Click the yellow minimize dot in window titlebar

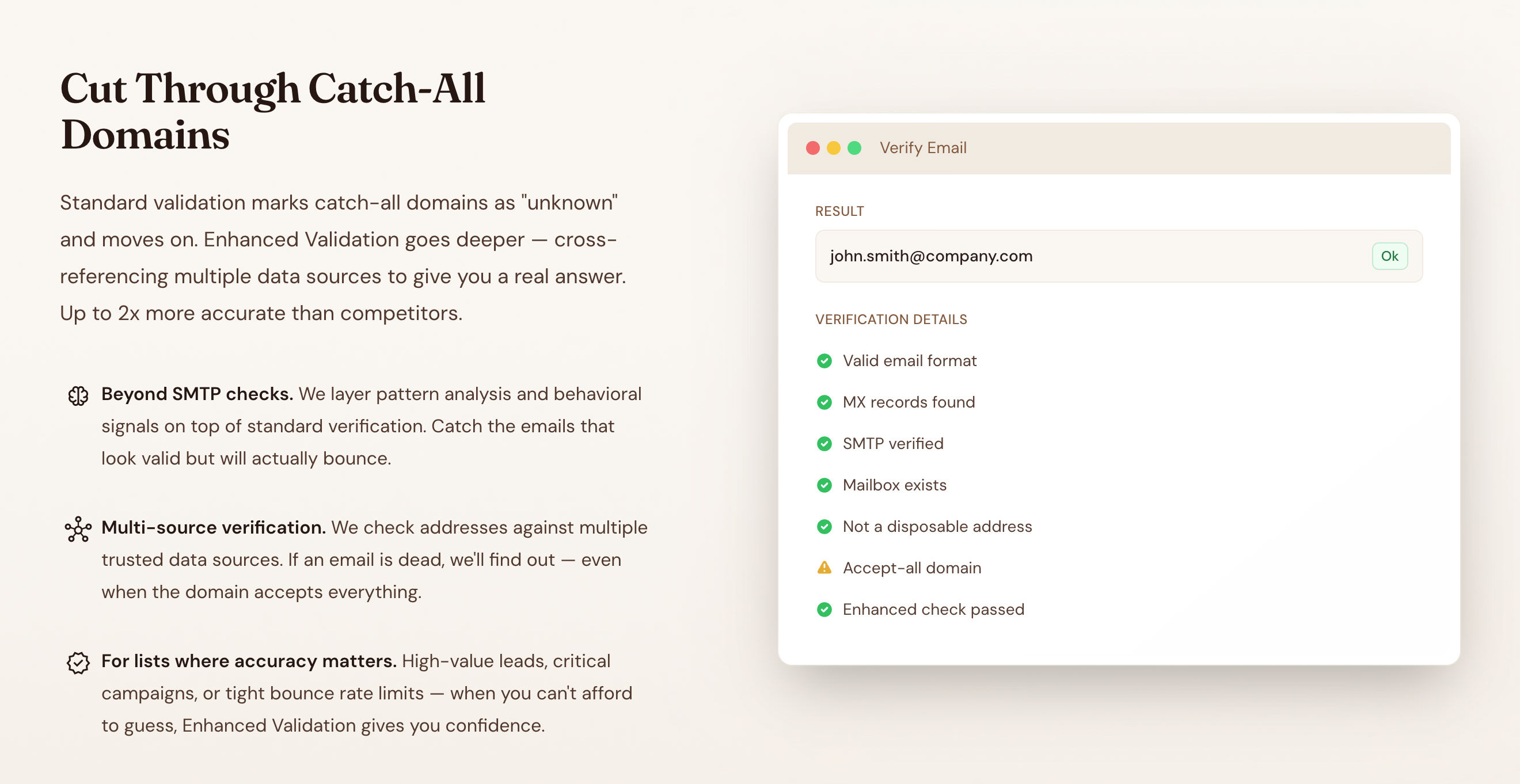coord(833,148)
